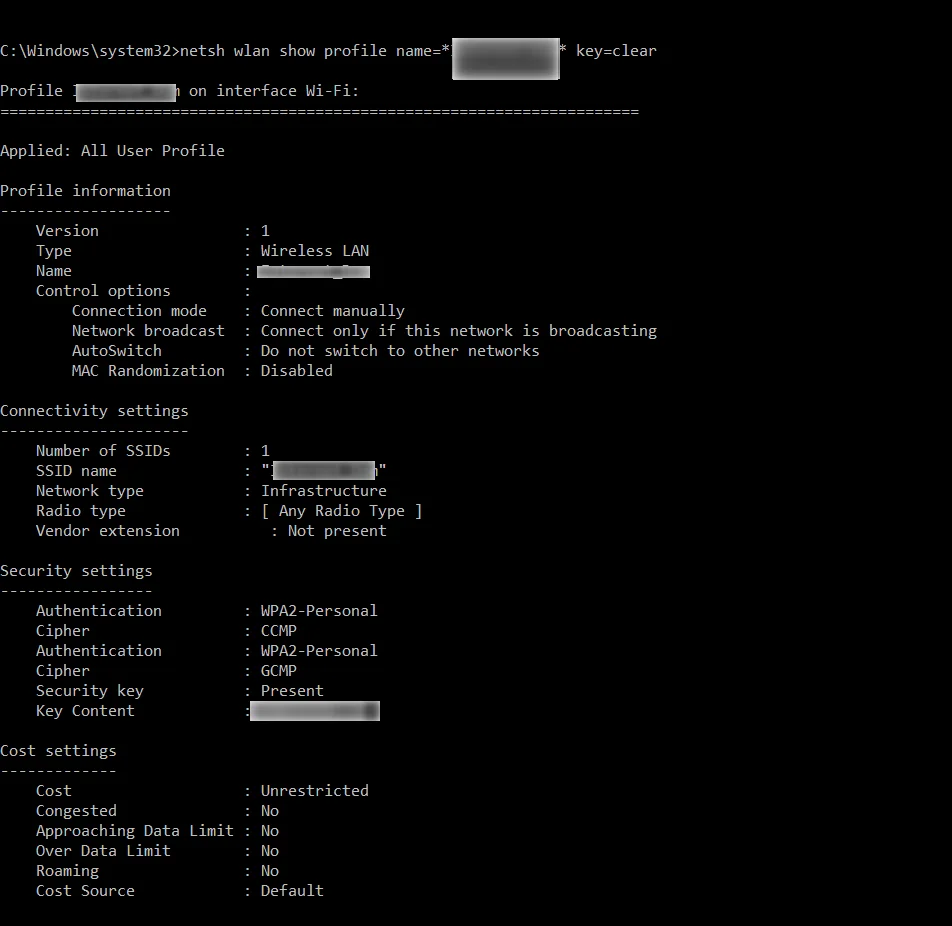Click 'on interface Wi-Fi:' text
Image resolution: width=952 pixels, height=926 pixels.
274,91
